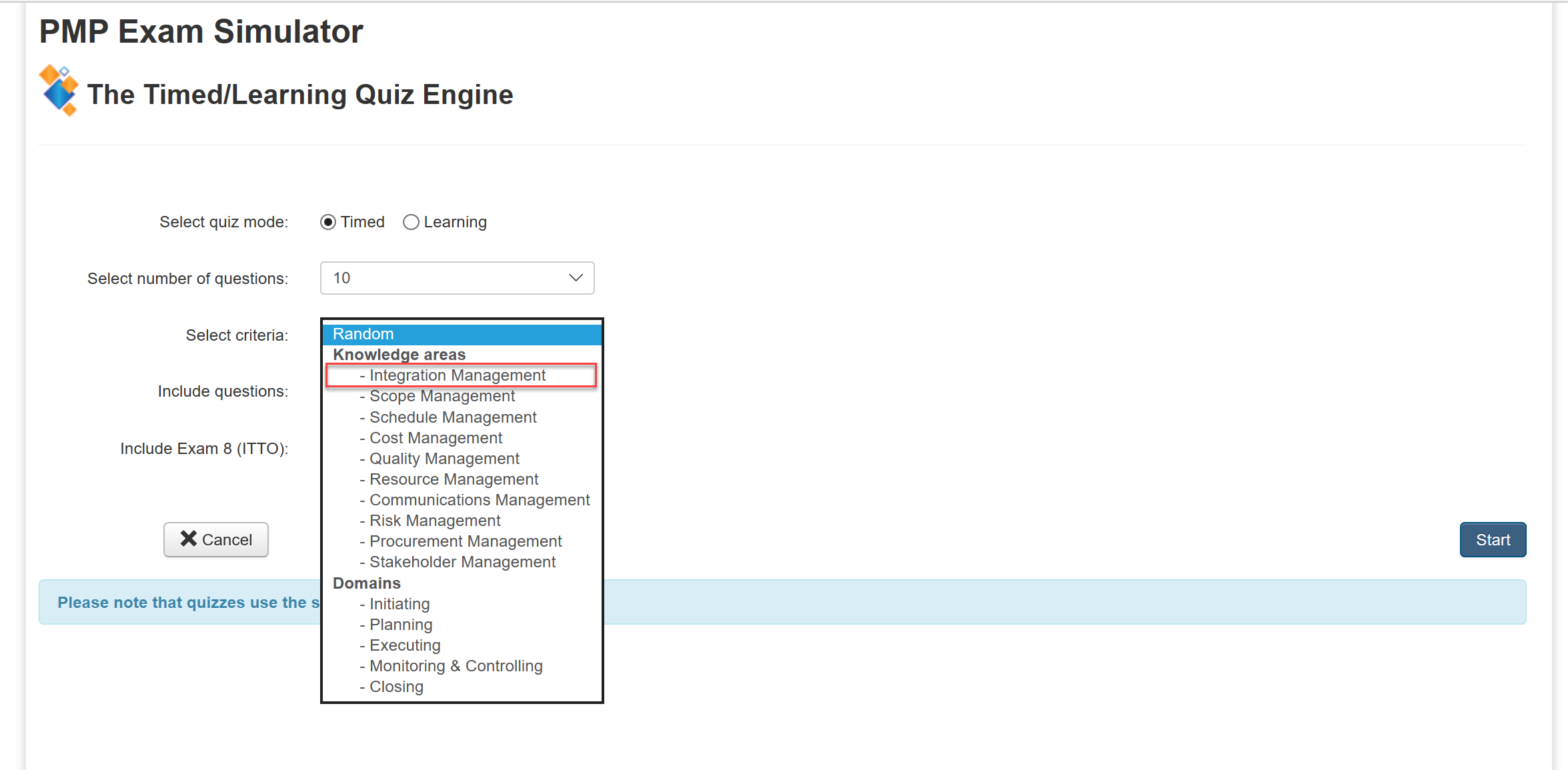Choose the Closing domain option
This screenshot has height=770, width=1568.
(x=462, y=687)
